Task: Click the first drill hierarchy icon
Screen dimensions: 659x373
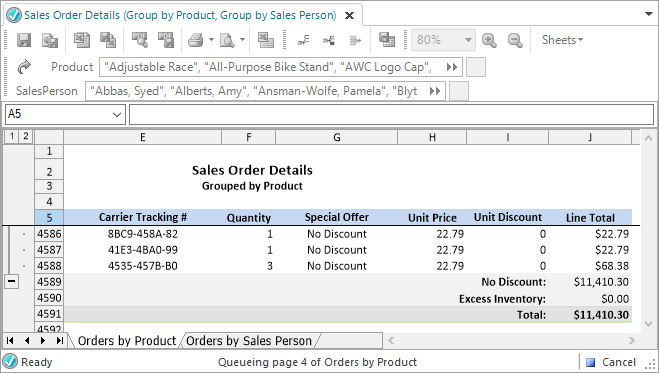Action: [303, 40]
